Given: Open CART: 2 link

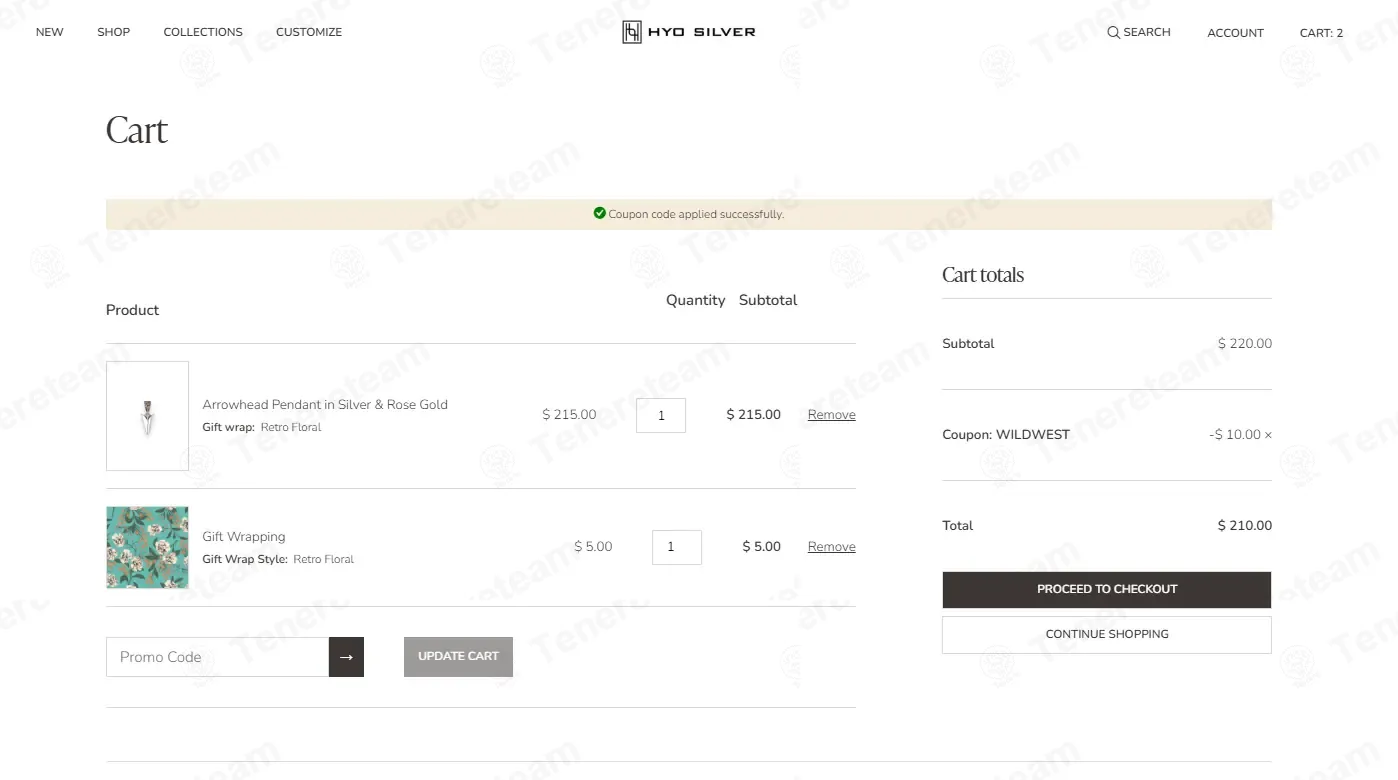Looking at the screenshot, I should pyautogui.click(x=1321, y=33).
